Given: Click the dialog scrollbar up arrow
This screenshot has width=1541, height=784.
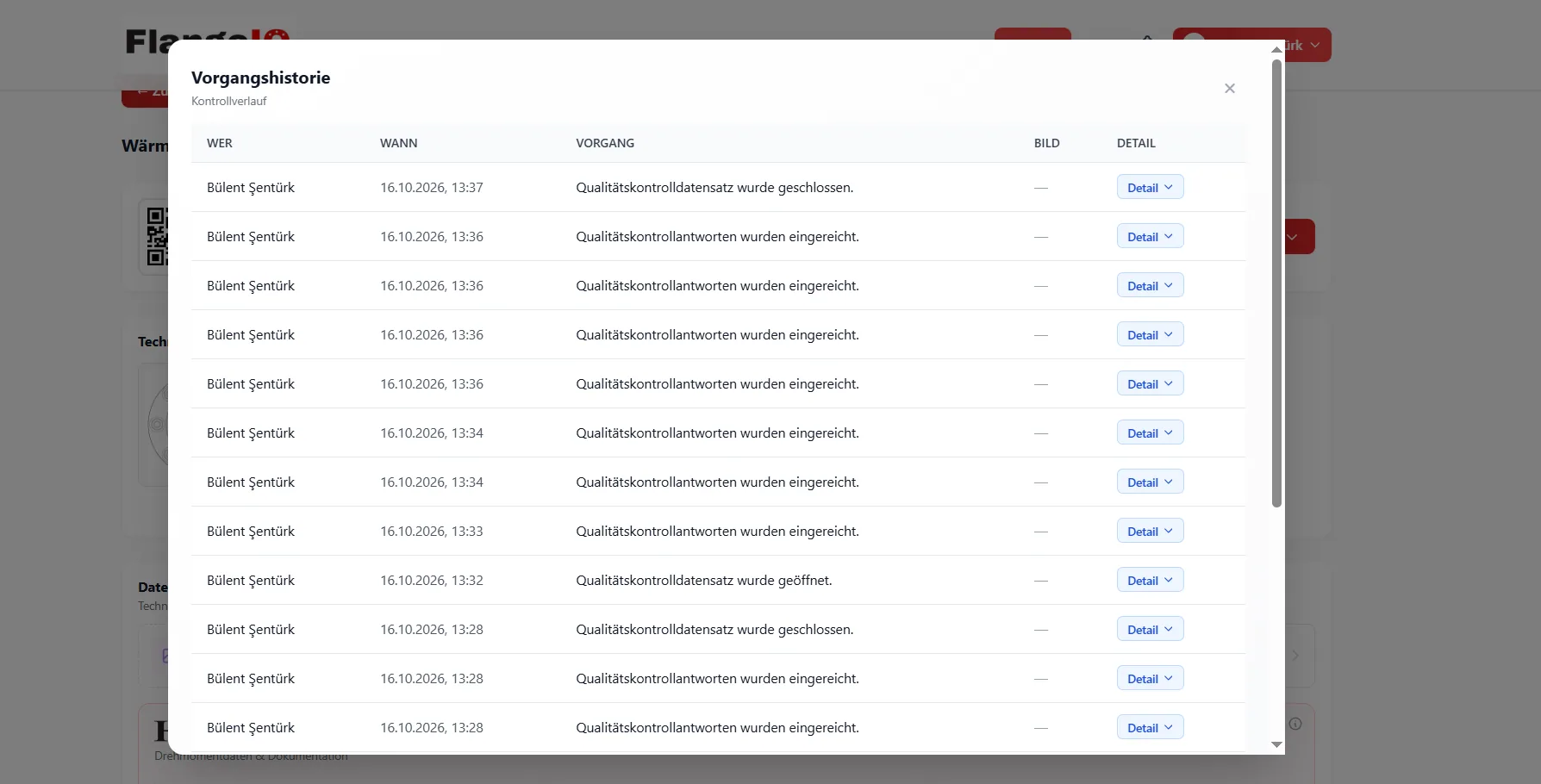Looking at the screenshot, I should click(x=1276, y=49).
